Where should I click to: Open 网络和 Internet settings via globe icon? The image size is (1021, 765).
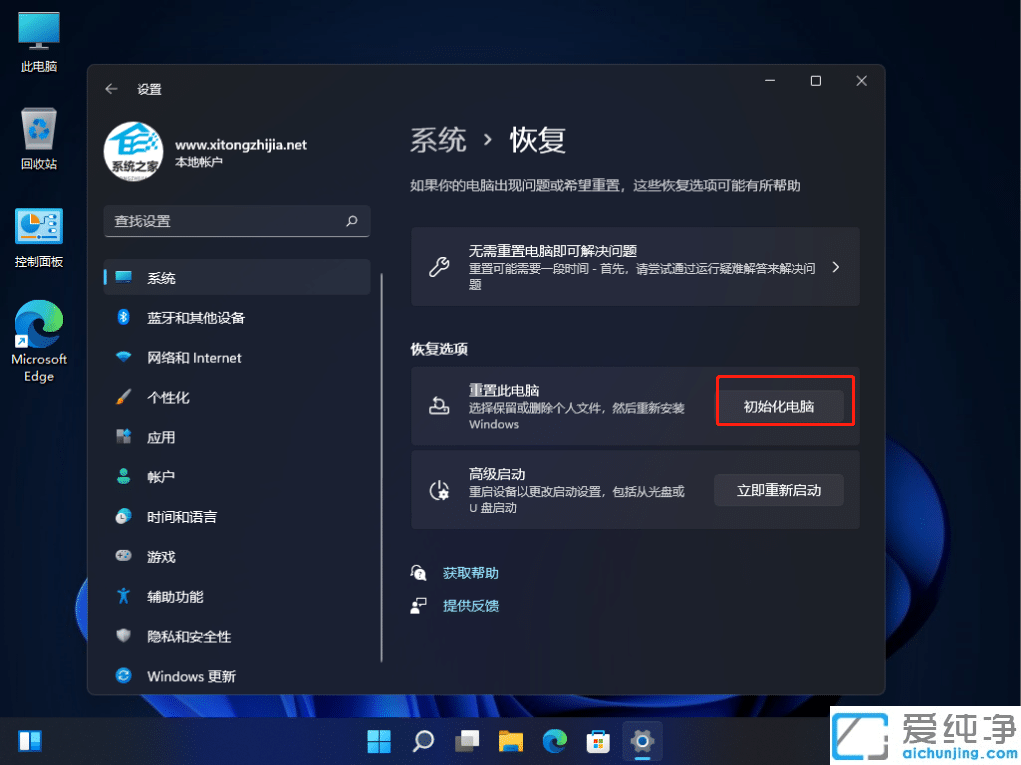tap(122, 357)
